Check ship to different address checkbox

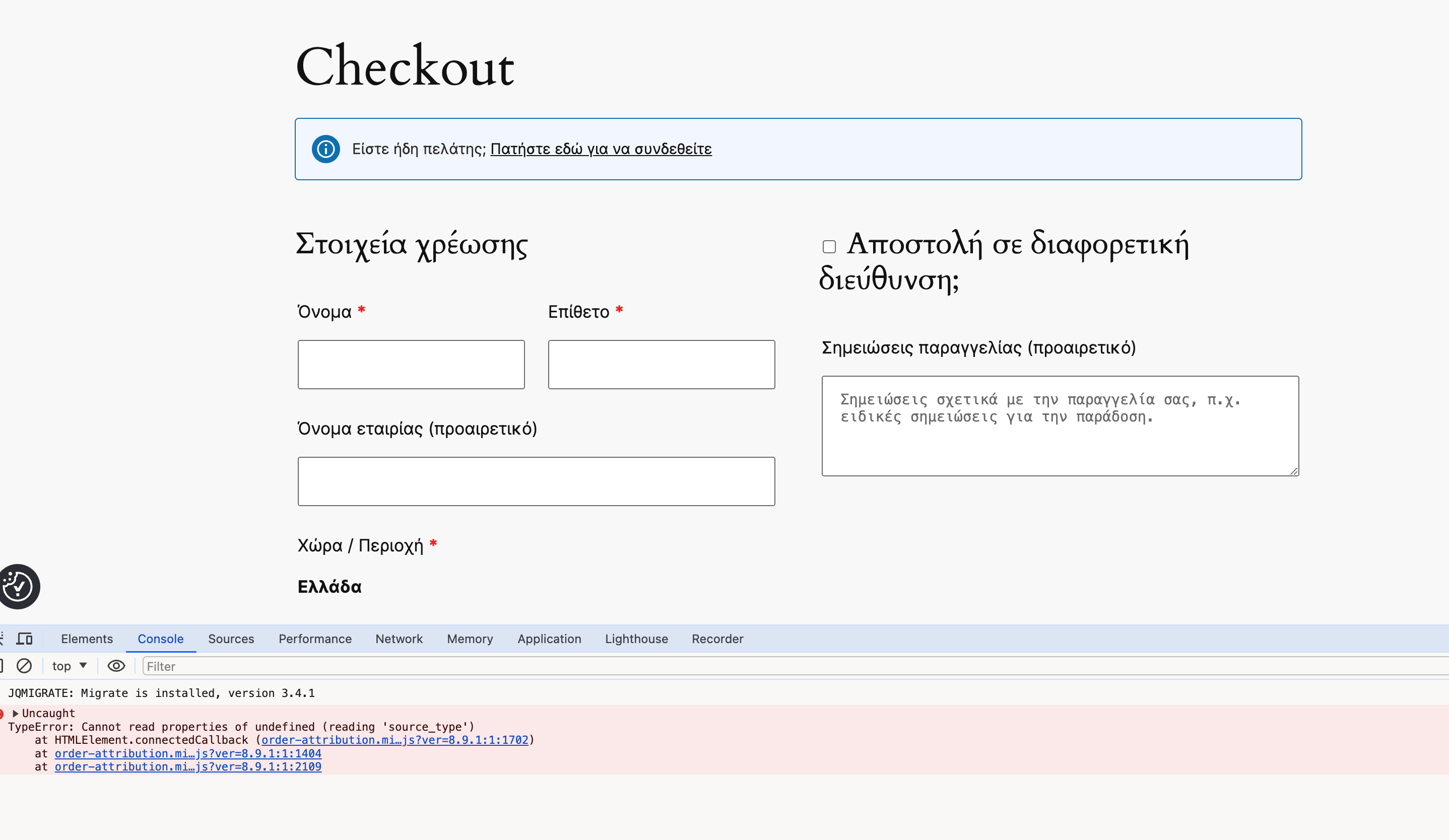829,246
